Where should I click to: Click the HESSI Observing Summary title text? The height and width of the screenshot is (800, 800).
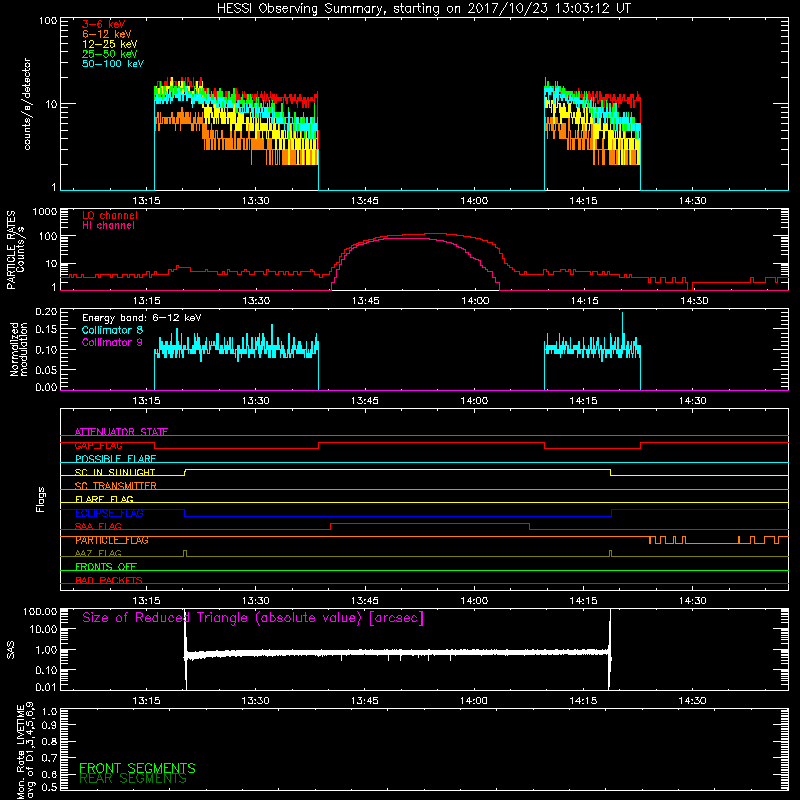[x=423, y=9]
